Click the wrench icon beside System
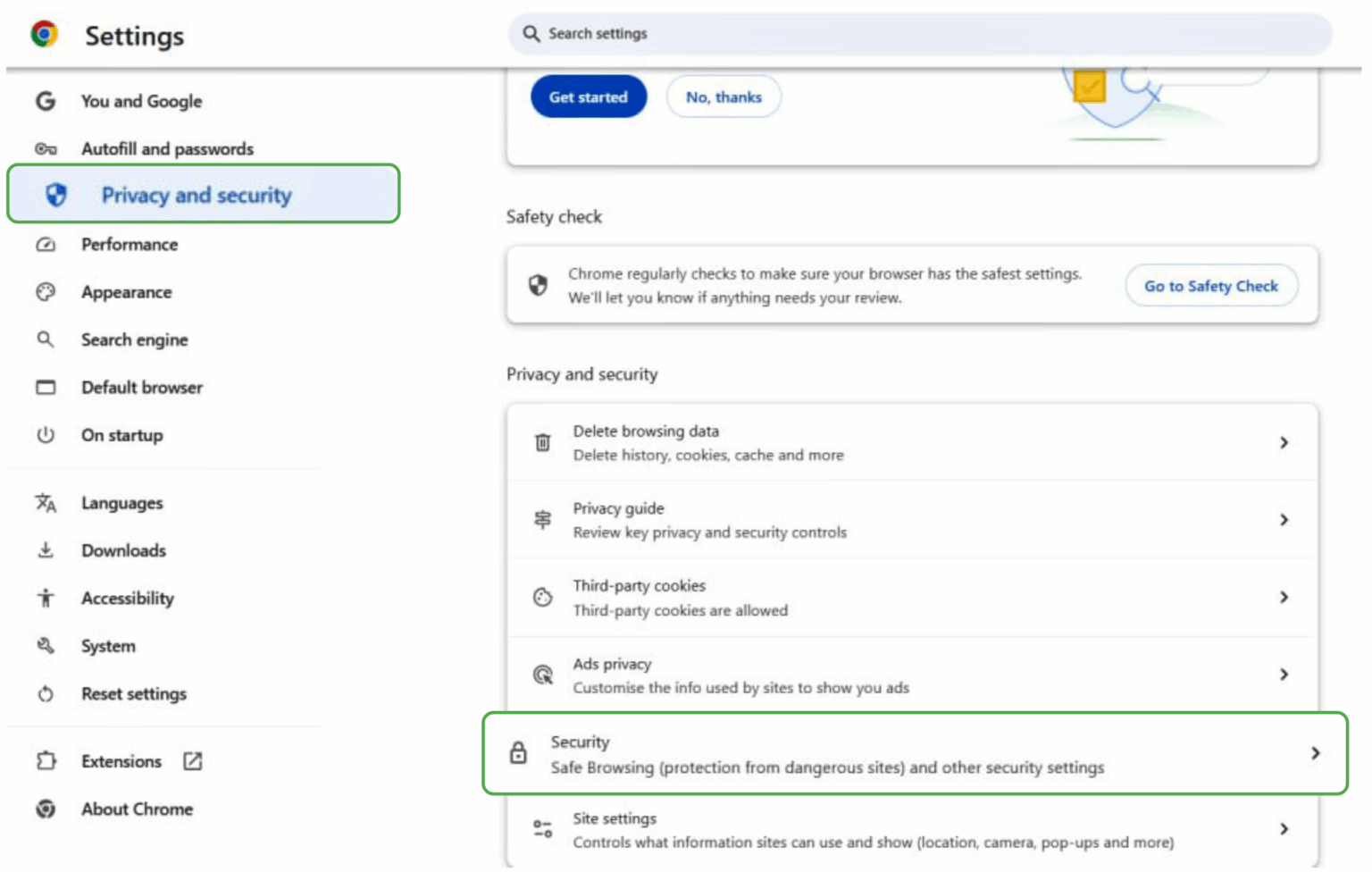 [x=46, y=646]
